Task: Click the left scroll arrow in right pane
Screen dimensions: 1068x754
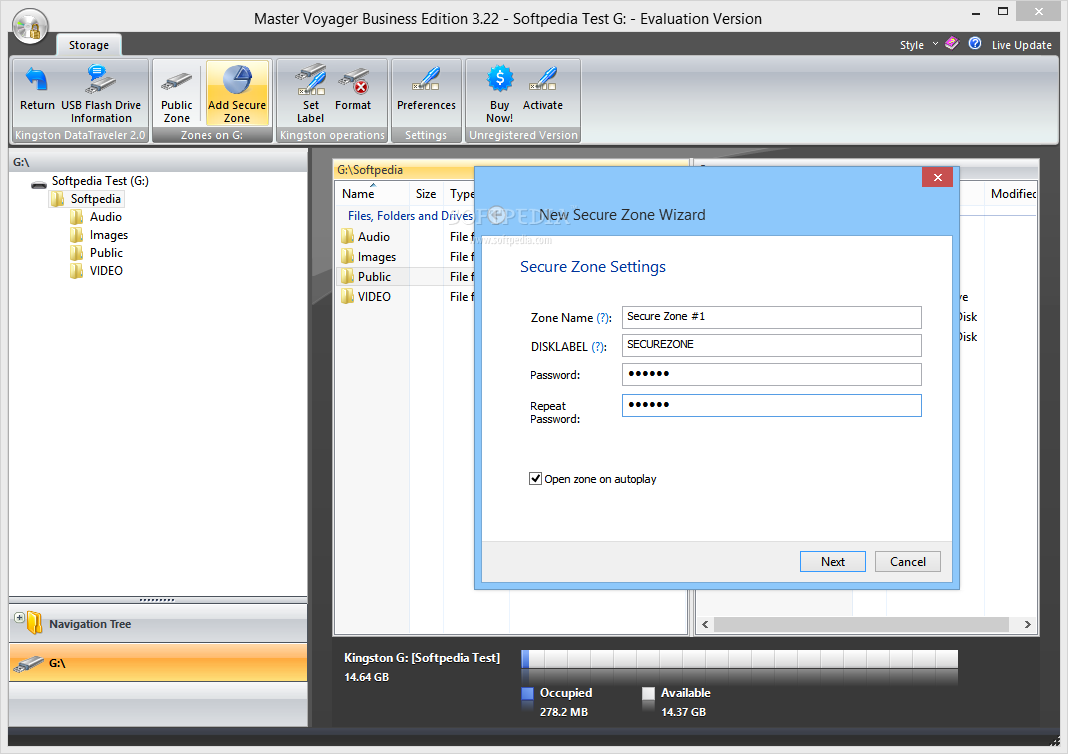Action: [705, 624]
